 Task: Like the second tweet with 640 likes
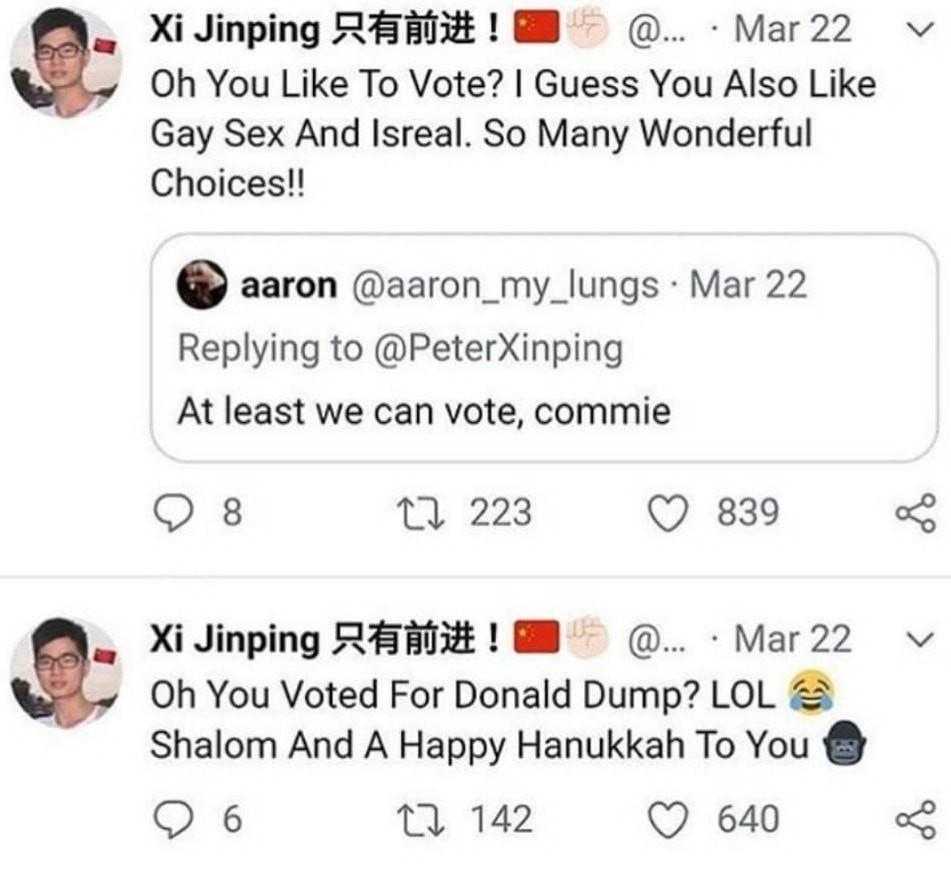click(666, 821)
